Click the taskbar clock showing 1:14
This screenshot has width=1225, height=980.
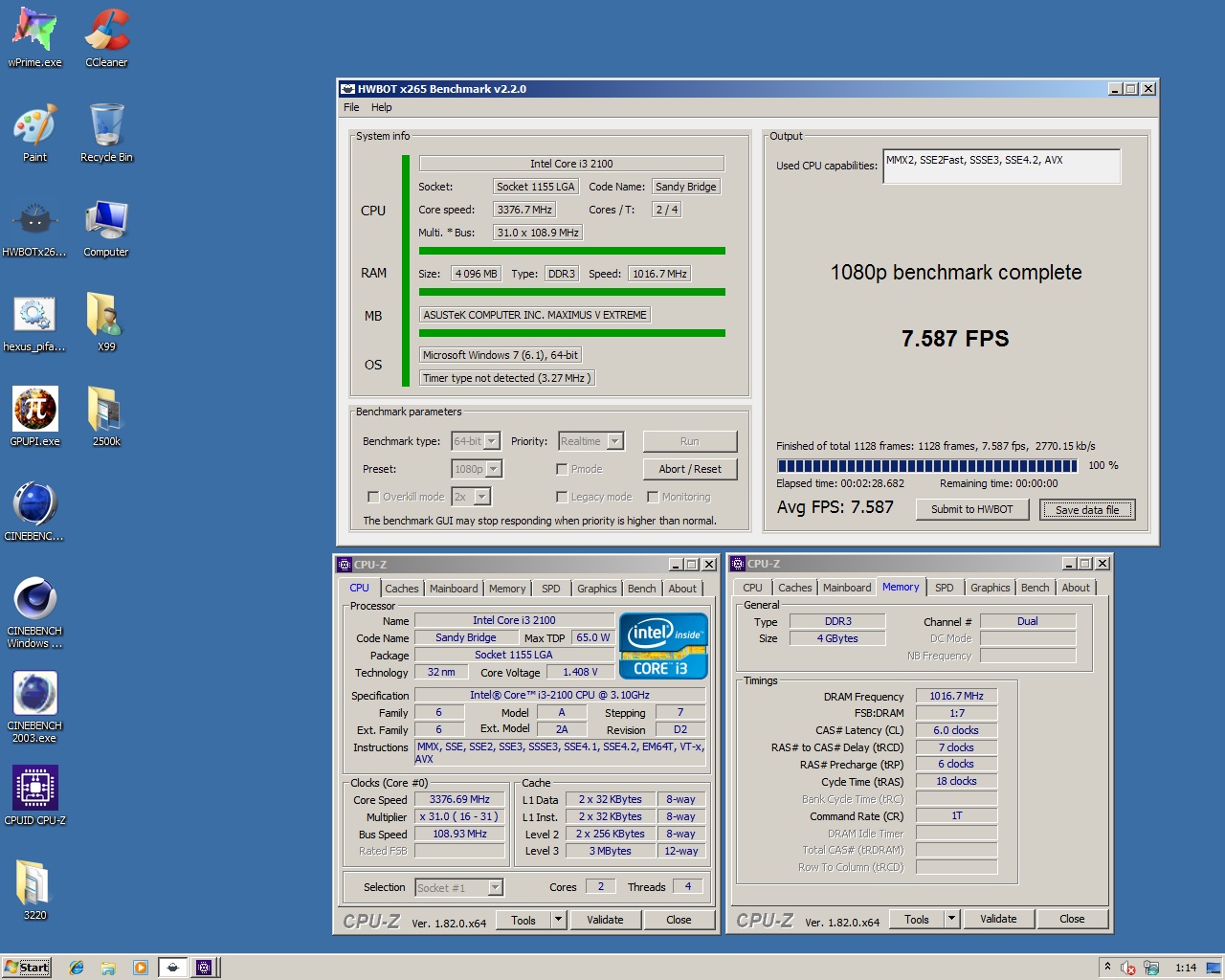[x=1186, y=968]
